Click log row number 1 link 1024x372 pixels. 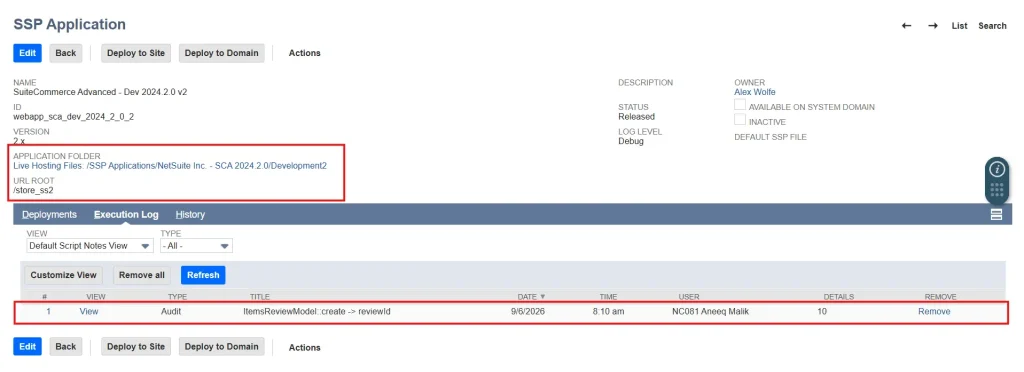click(x=48, y=311)
